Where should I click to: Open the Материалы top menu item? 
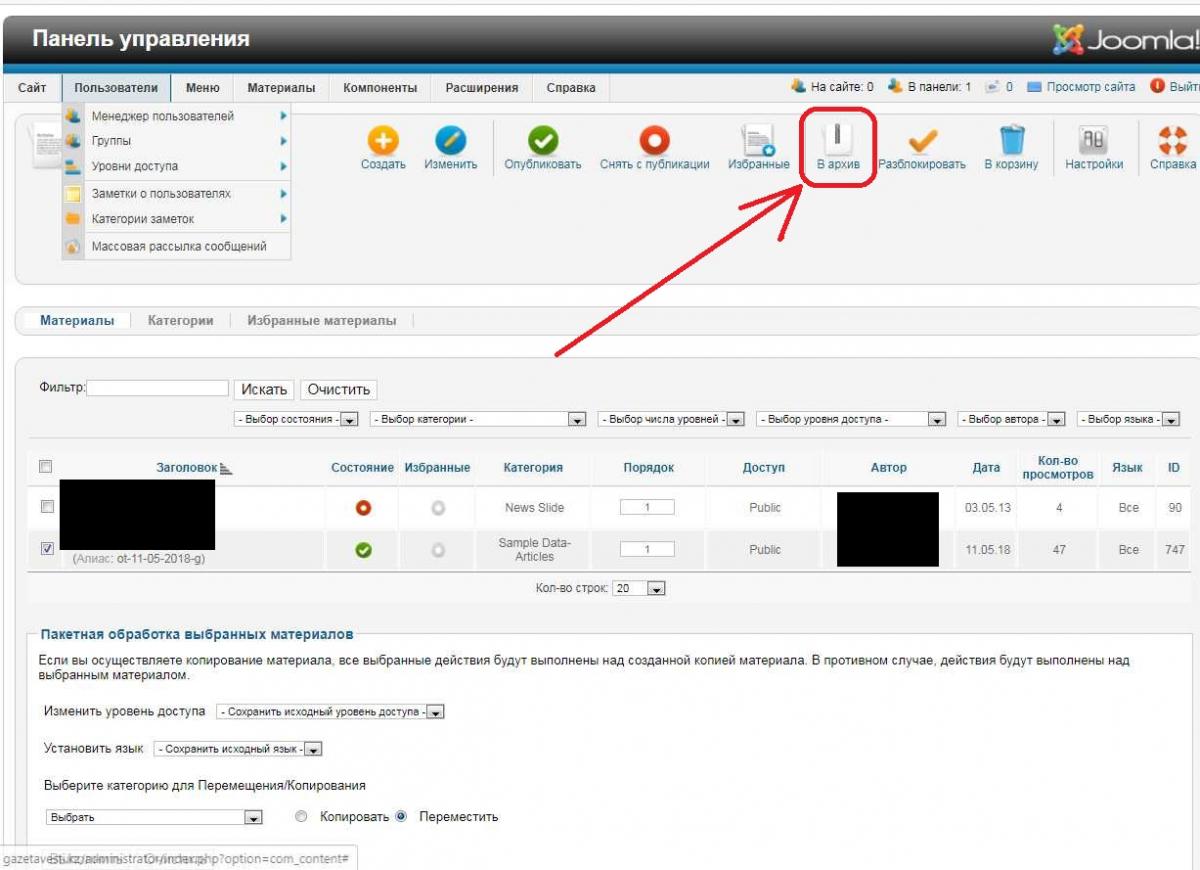[x=281, y=88]
